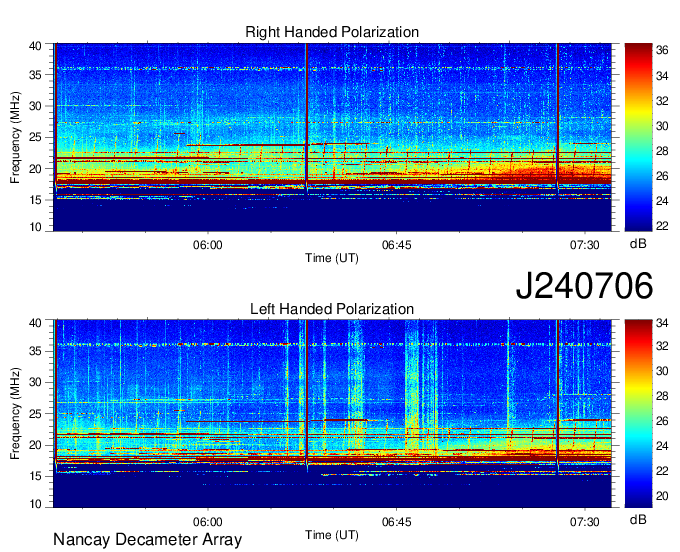Click the 22 value on right-handed color bar
The width and height of the screenshot is (680, 552).
pos(662,226)
